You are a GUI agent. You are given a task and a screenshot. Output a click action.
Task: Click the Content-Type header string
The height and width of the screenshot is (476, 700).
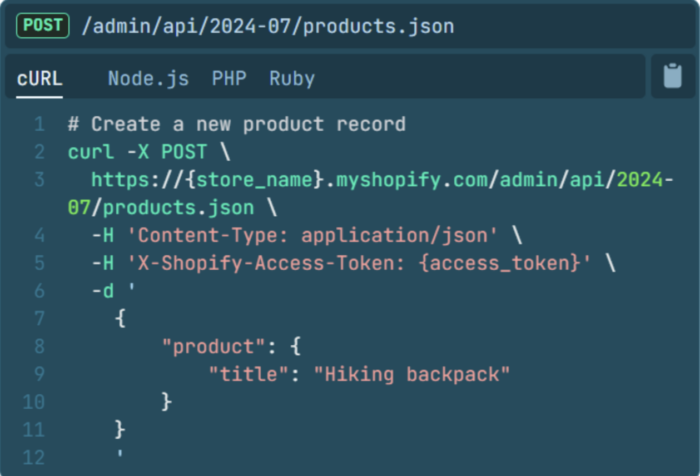pyautogui.click(x=311, y=236)
